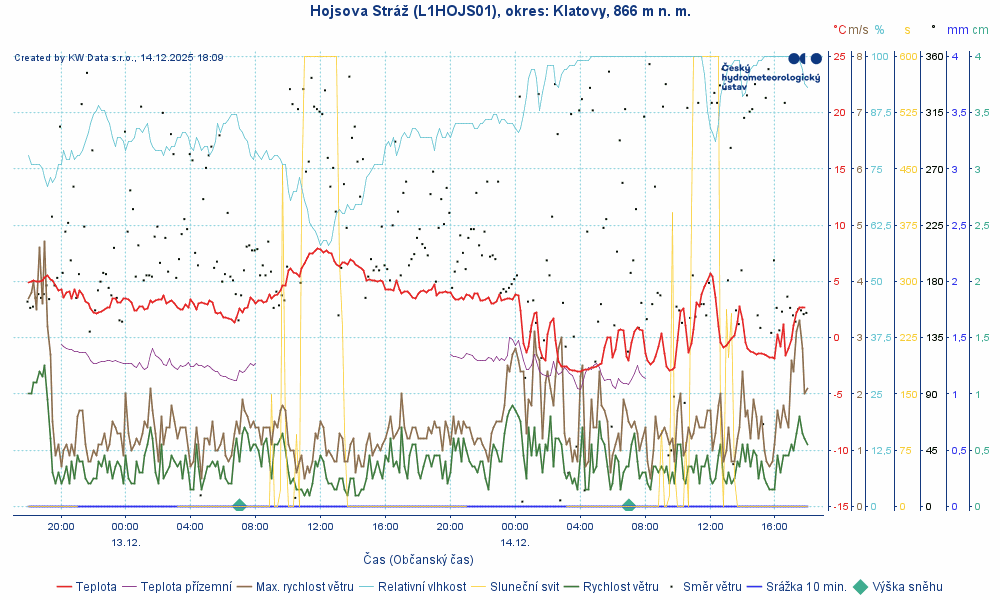Toggle the Max. rychlost větru series label
1000x600 pixels.
(x=304, y=587)
